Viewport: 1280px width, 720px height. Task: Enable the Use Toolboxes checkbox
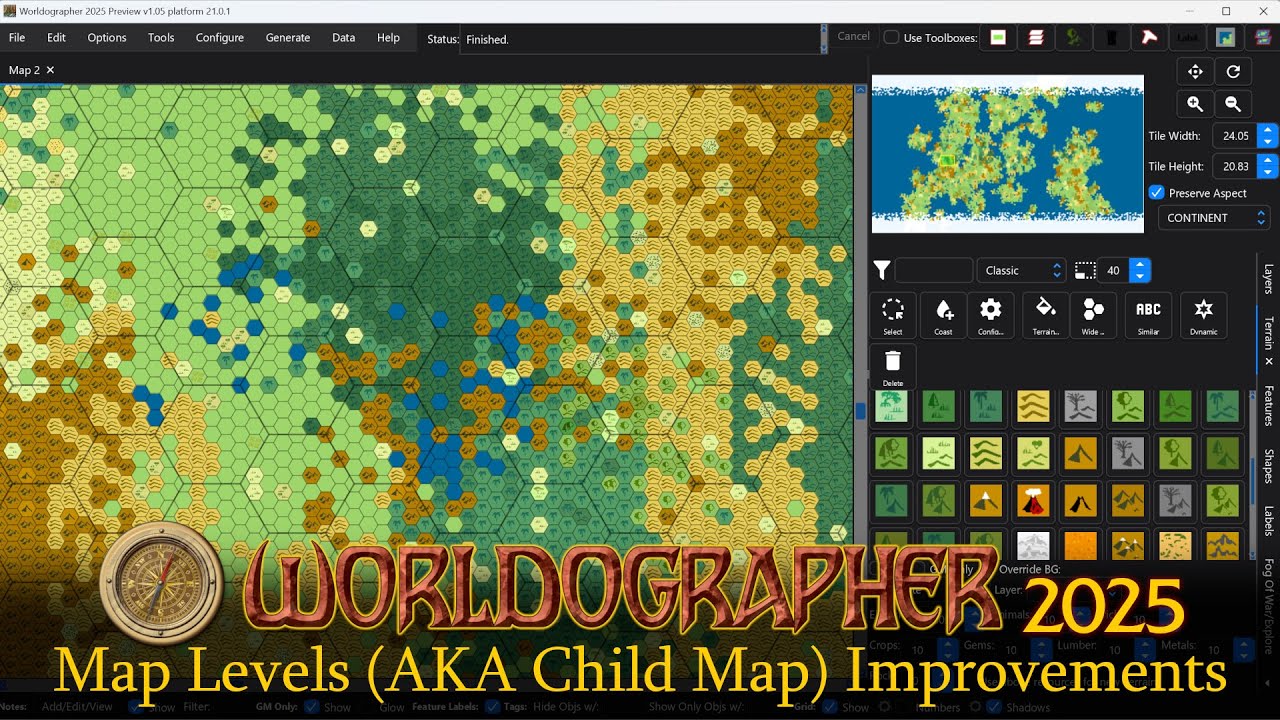tap(891, 38)
